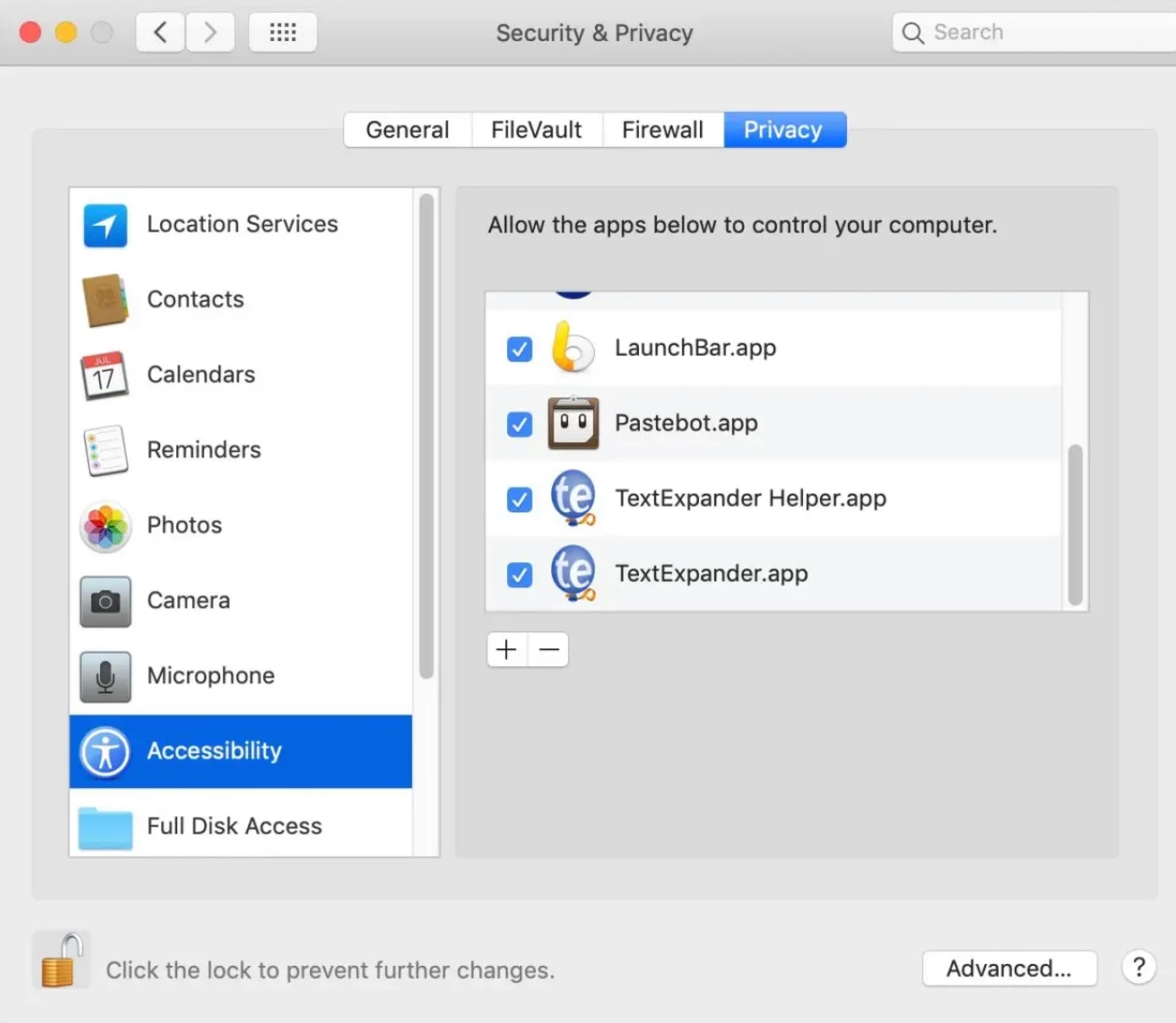The width and height of the screenshot is (1176, 1023).
Task: Switch to the FileVault tab
Action: [537, 130]
